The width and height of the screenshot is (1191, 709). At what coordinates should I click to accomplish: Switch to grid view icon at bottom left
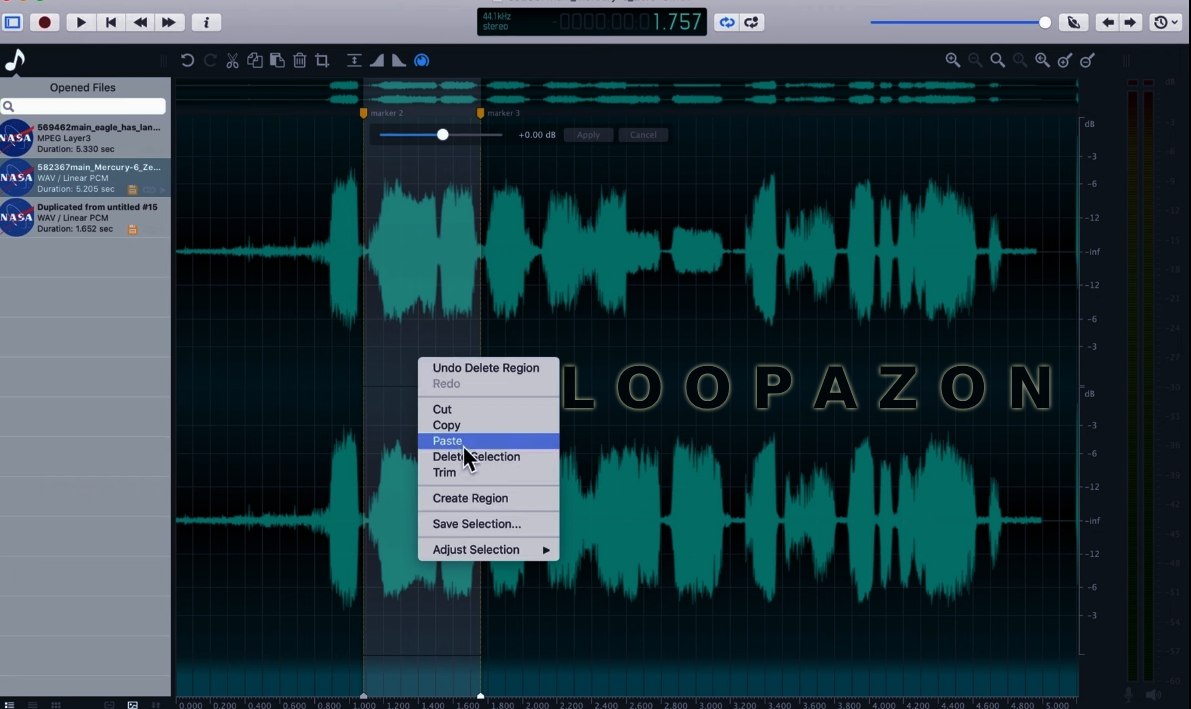pos(55,704)
